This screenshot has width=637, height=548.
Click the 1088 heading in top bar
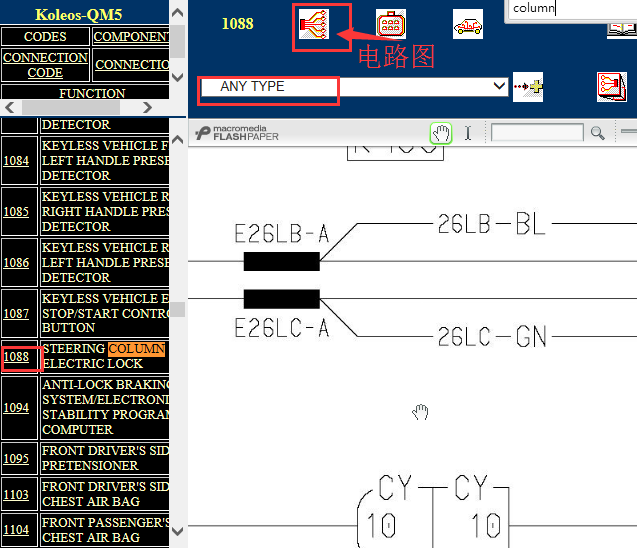coord(237,24)
